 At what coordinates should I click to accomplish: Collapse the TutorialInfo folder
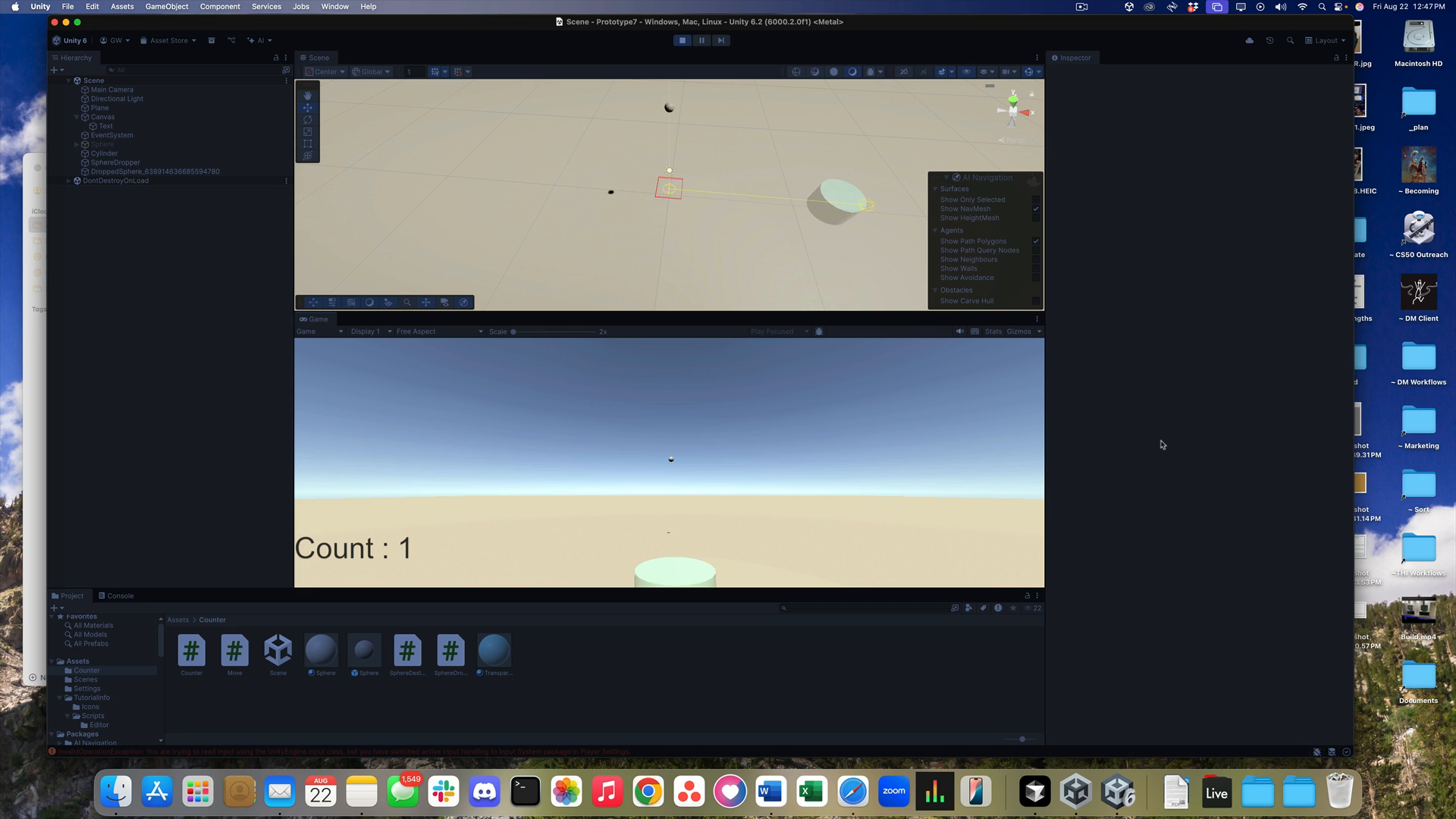coord(59,698)
